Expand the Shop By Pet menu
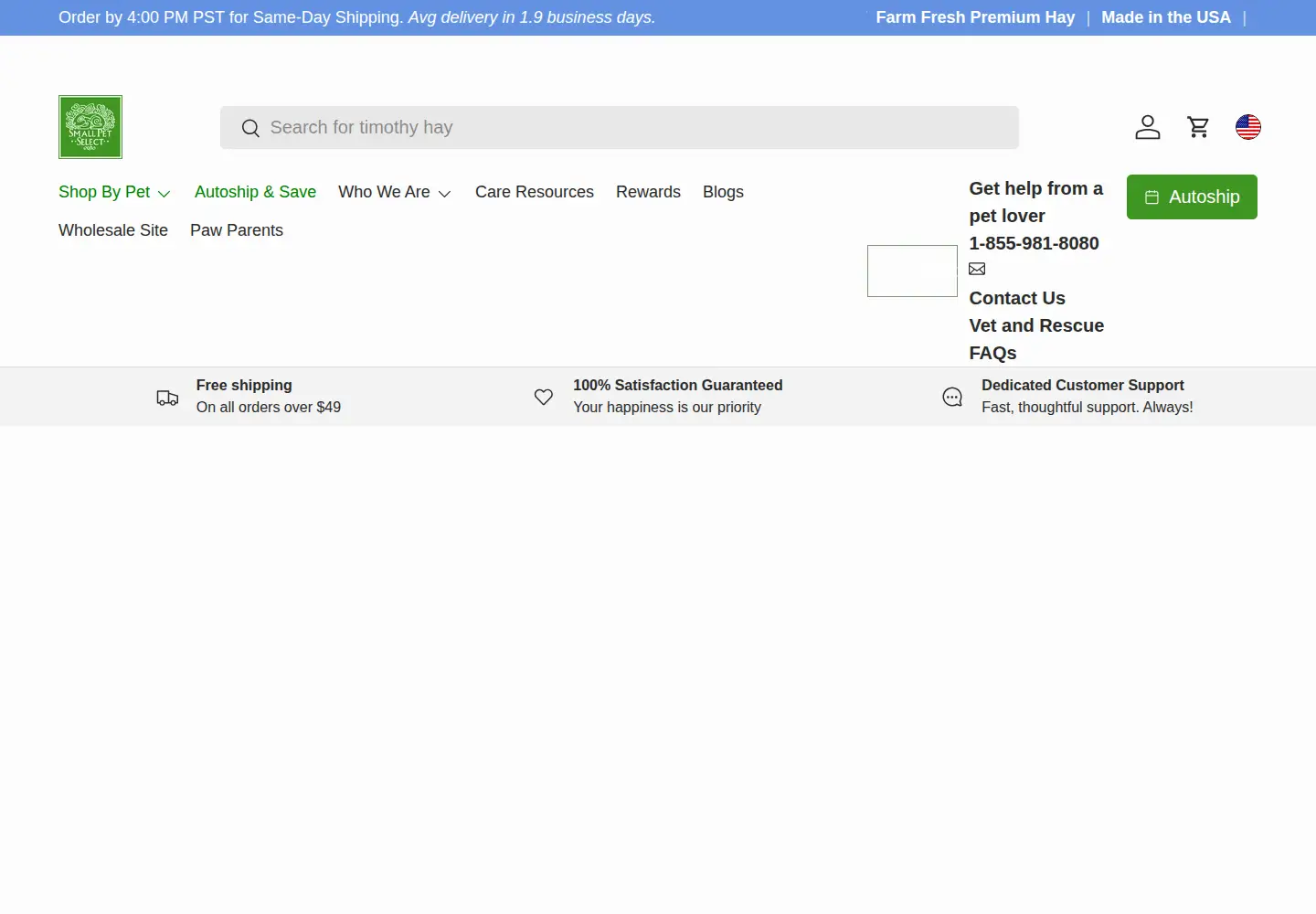 tap(114, 192)
